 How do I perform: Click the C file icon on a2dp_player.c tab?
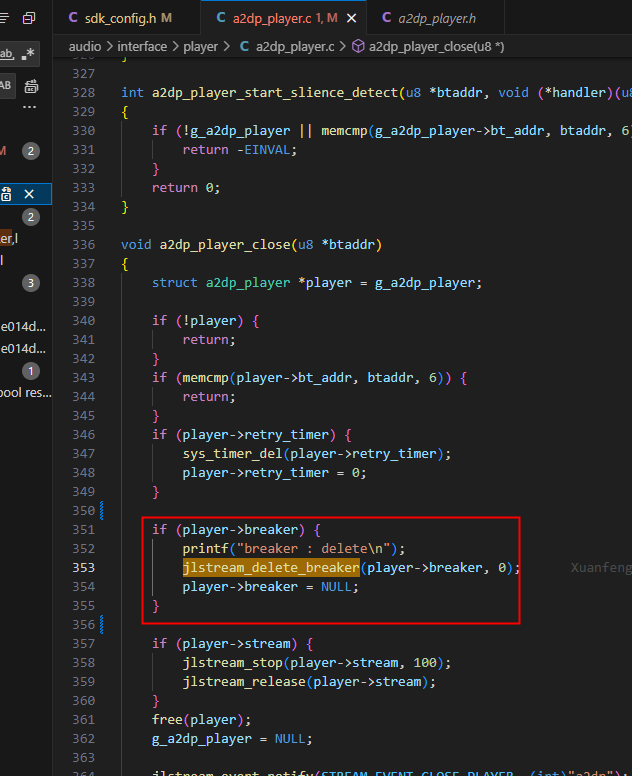[221, 18]
